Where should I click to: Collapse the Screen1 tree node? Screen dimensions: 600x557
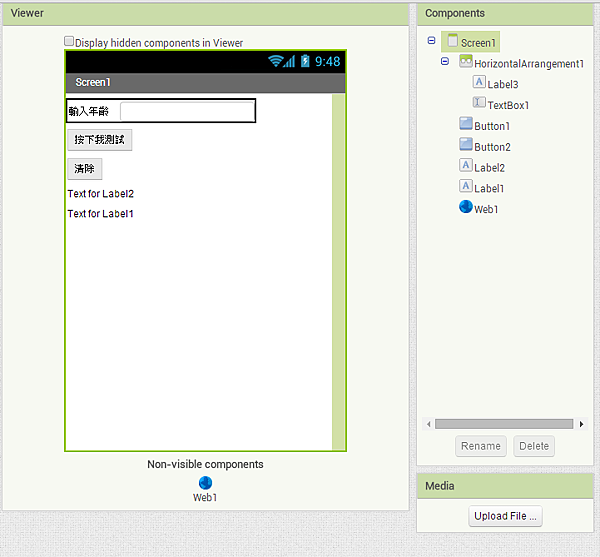pyautogui.click(x=431, y=41)
